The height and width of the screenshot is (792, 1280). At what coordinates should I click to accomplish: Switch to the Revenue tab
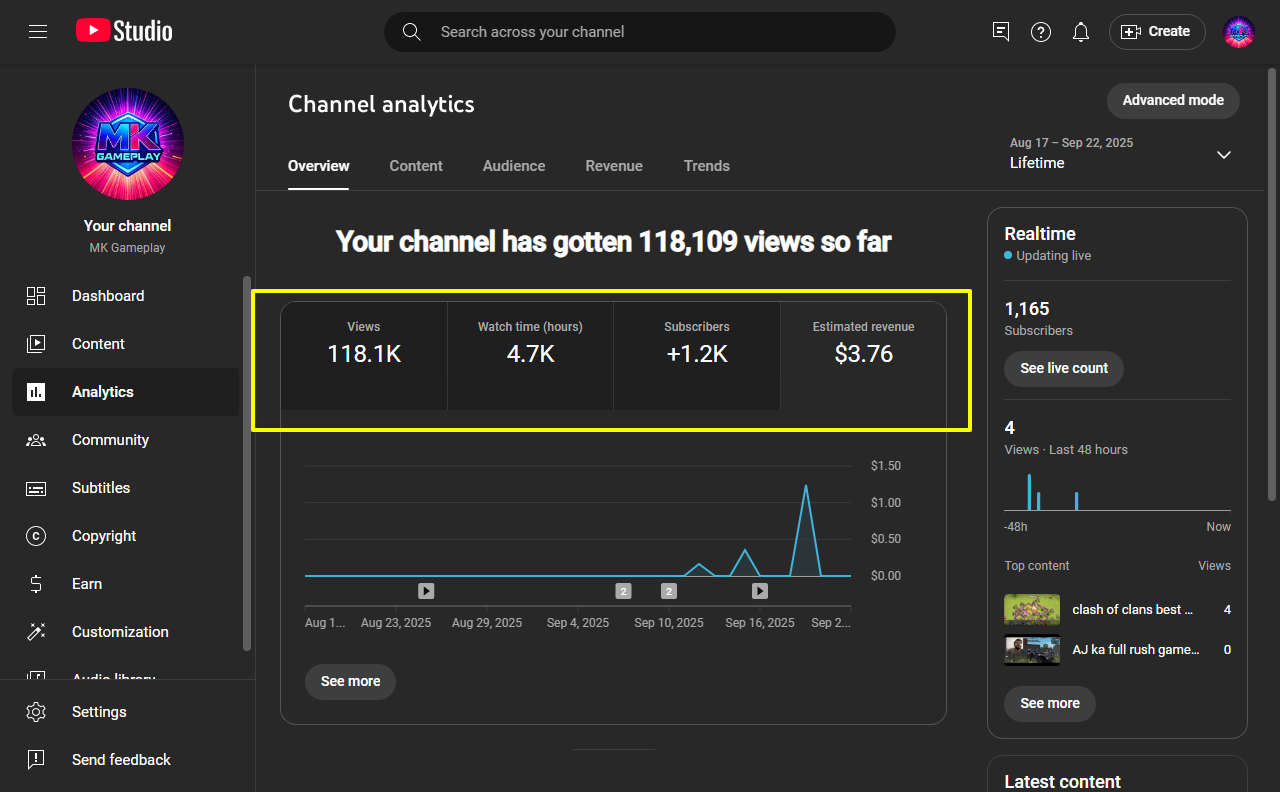614,166
